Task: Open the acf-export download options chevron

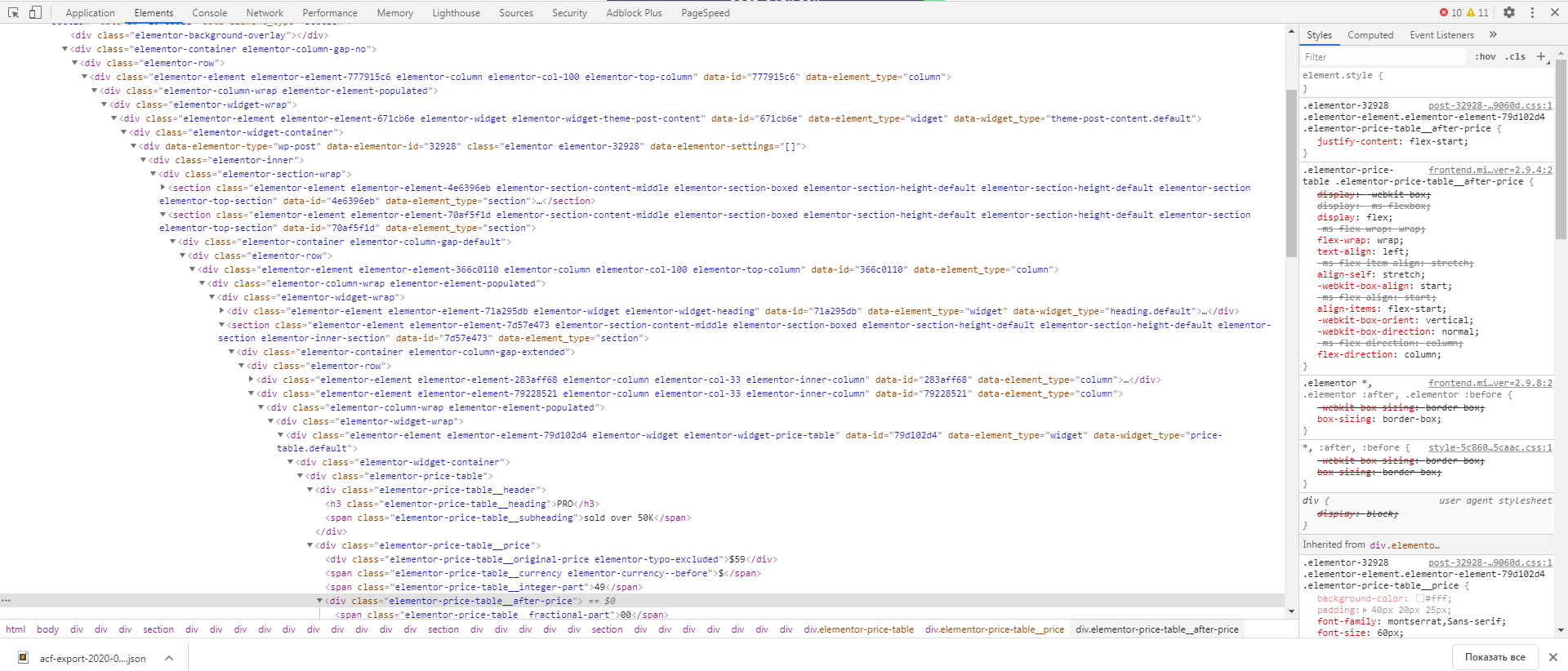Action: pos(169,658)
